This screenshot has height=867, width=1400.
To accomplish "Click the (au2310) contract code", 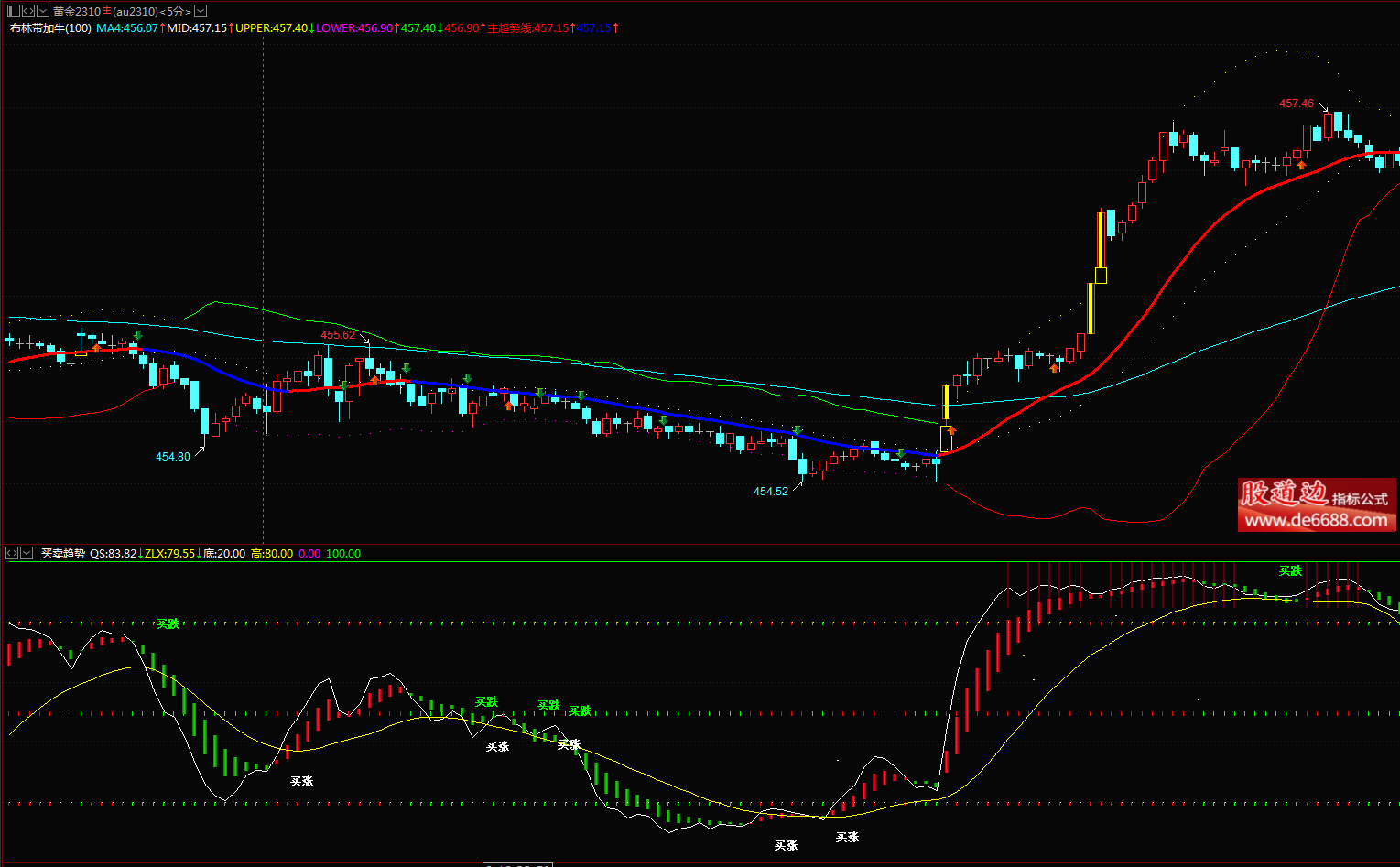I will point(135,12).
